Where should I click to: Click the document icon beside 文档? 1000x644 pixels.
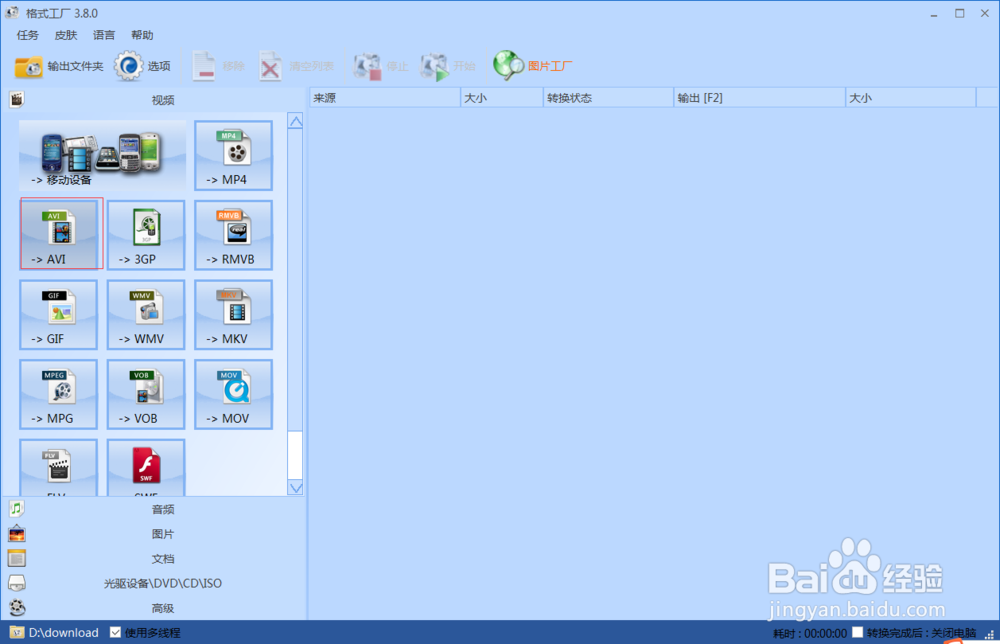(17, 559)
